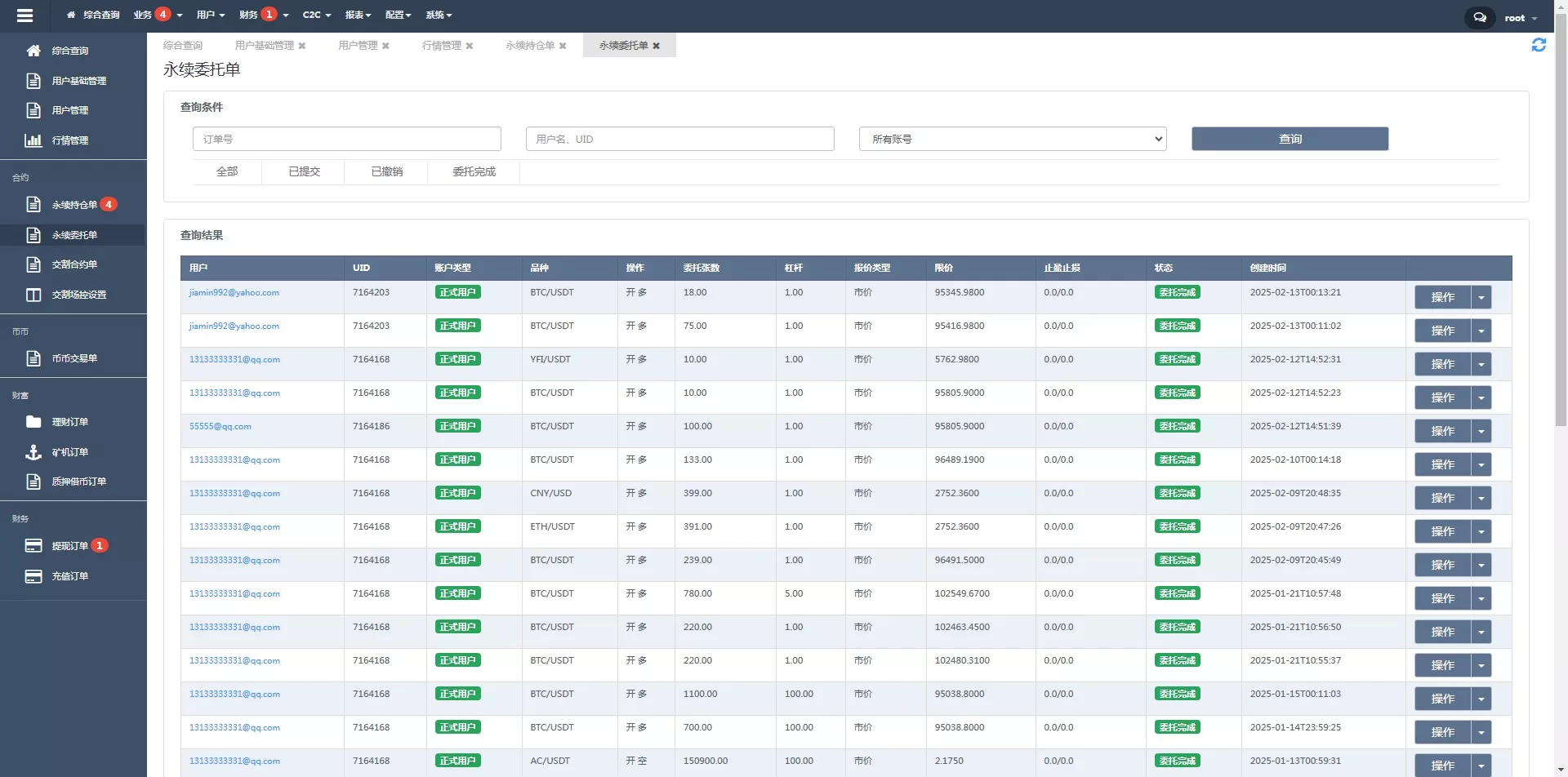
Task: Click the refresh icon at top right
Action: coord(1539,46)
